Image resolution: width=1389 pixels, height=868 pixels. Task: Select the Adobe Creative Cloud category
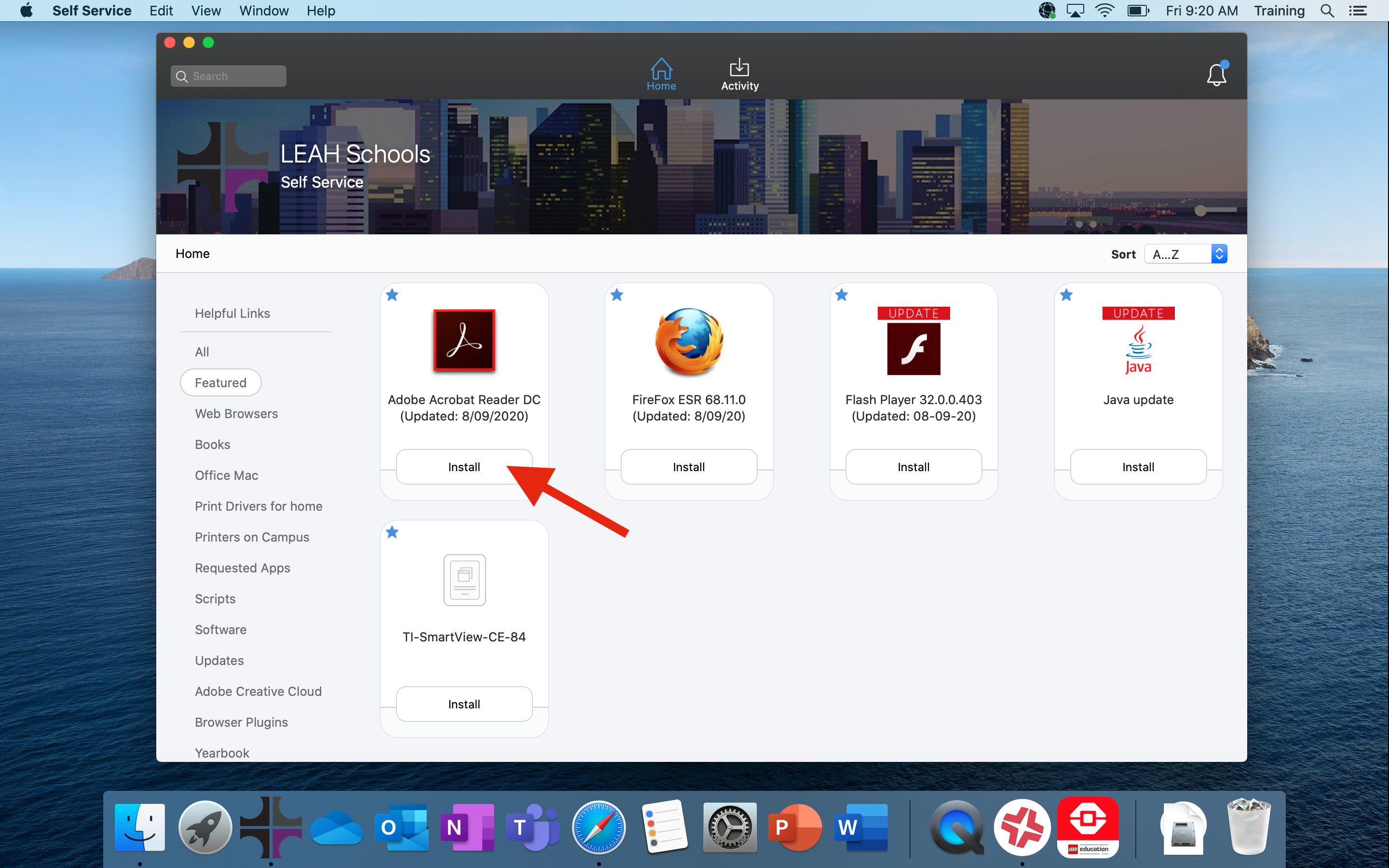click(259, 691)
